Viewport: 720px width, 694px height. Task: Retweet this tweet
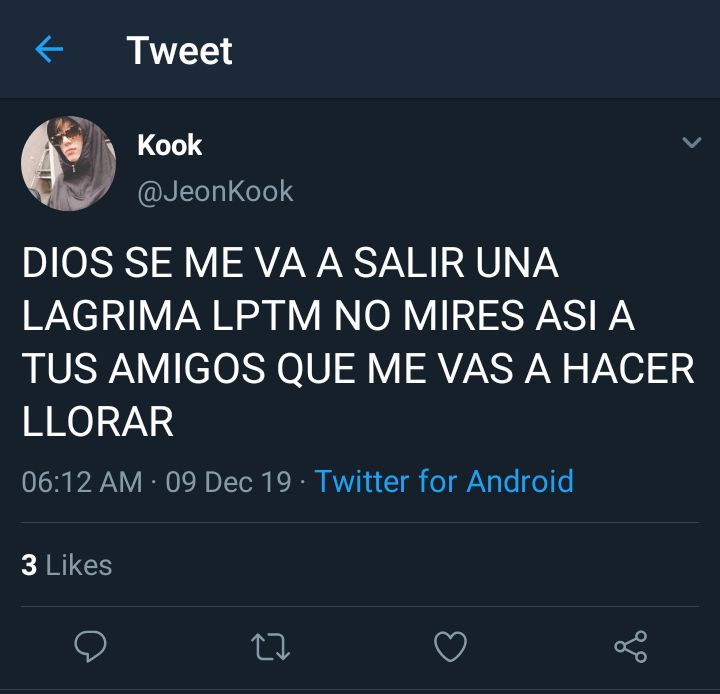(x=270, y=647)
